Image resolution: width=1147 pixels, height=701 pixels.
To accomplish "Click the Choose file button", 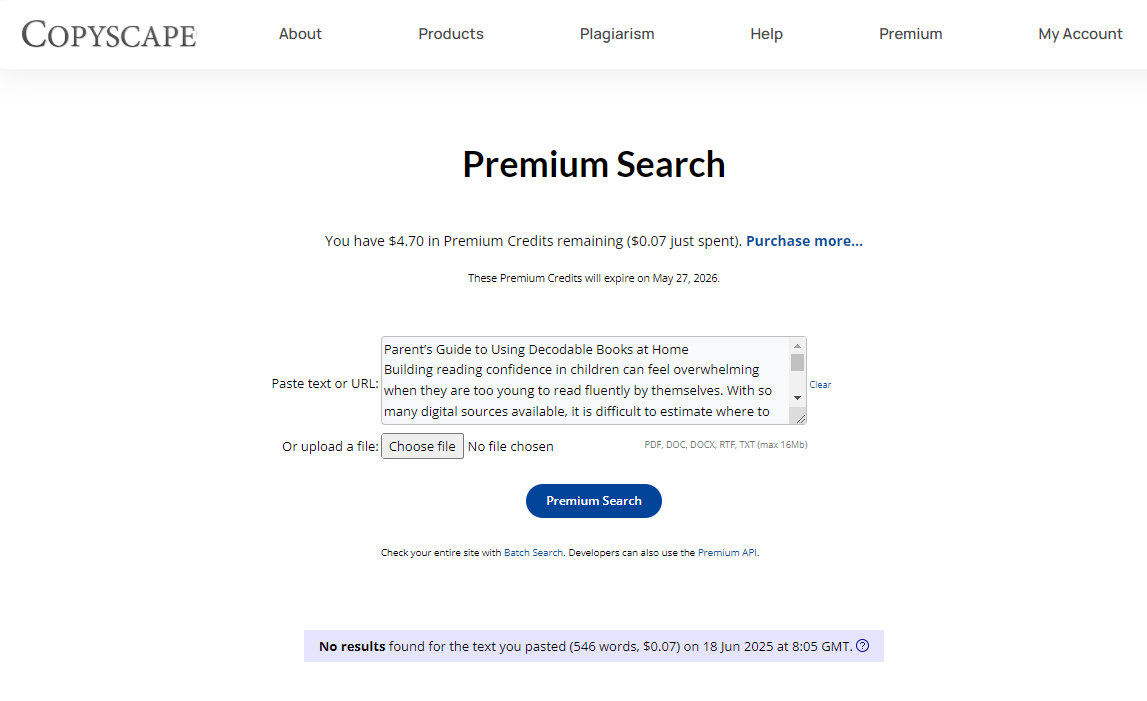I will point(422,446).
